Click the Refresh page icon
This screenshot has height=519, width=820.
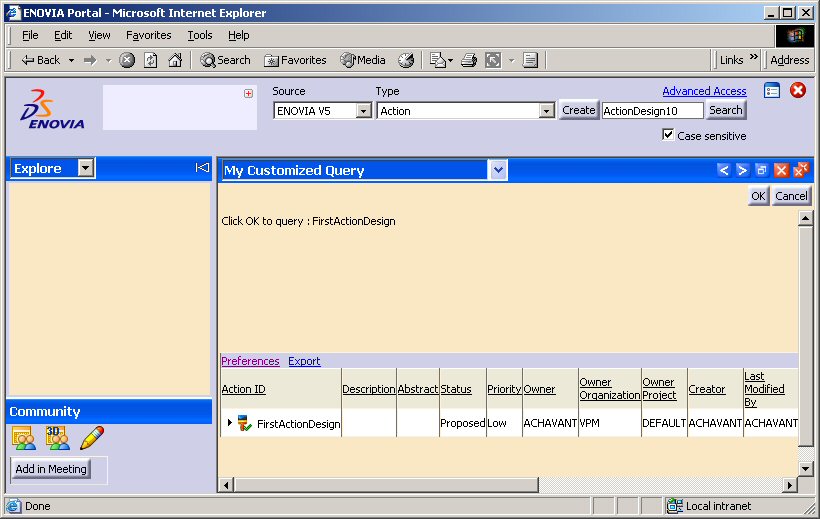[151, 60]
